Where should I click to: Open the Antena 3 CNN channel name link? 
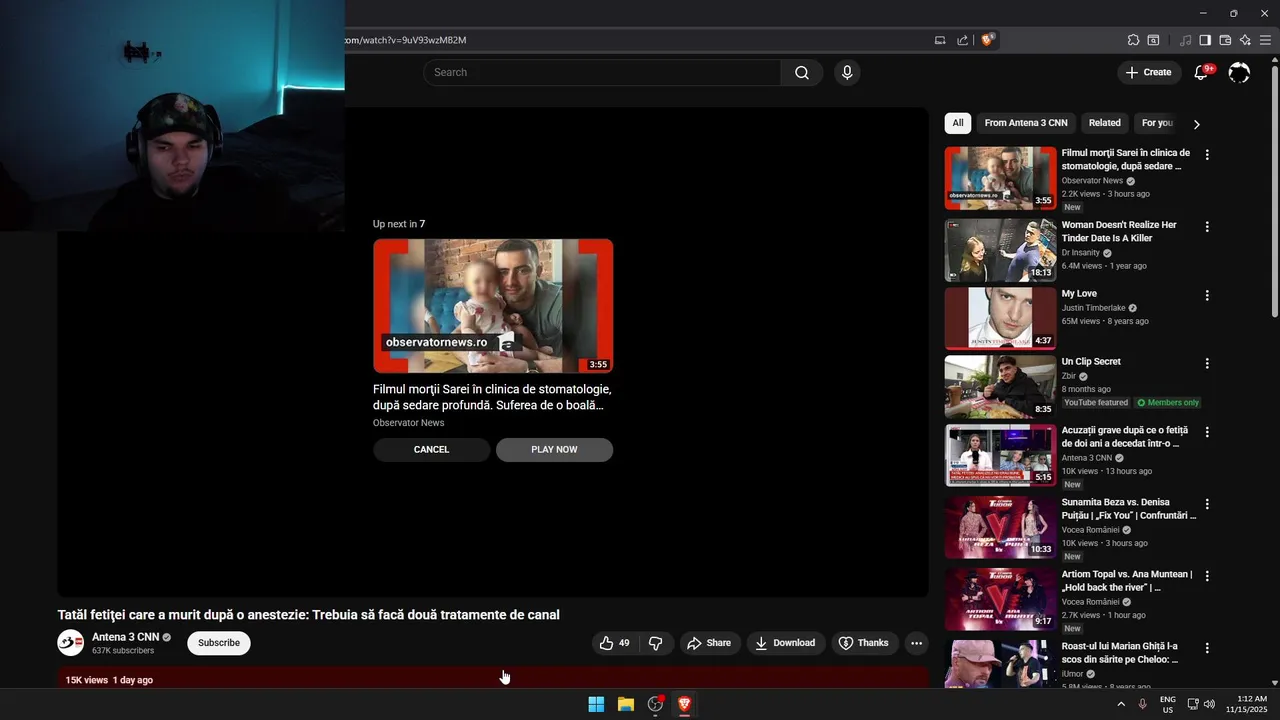click(x=126, y=637)
